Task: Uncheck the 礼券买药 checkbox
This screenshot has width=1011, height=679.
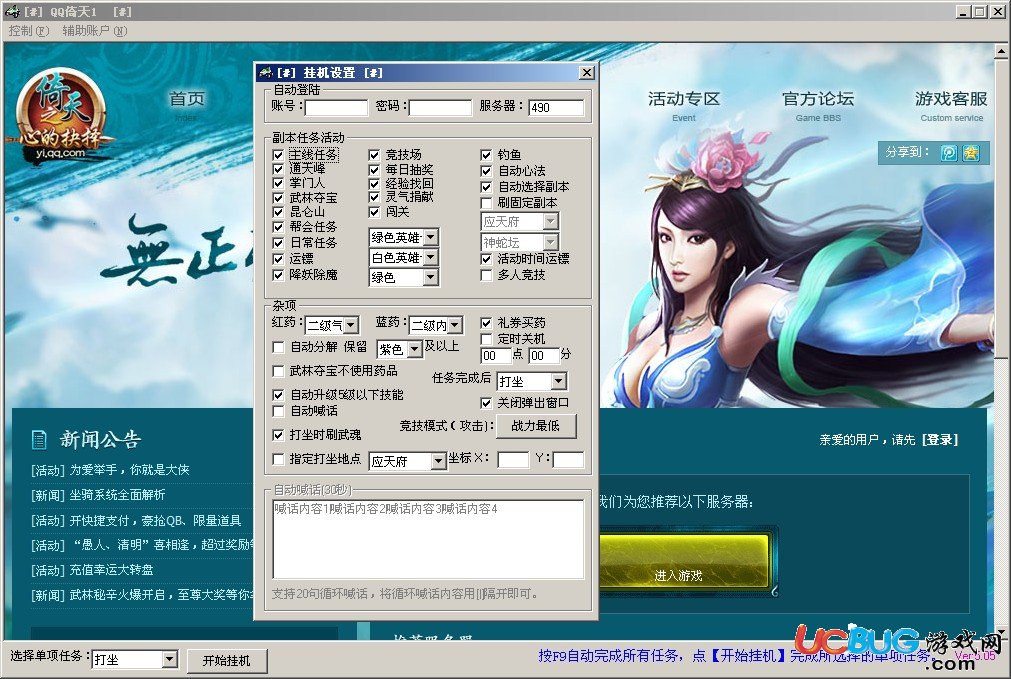Action: pyautogui.click(x=486, y=323)
